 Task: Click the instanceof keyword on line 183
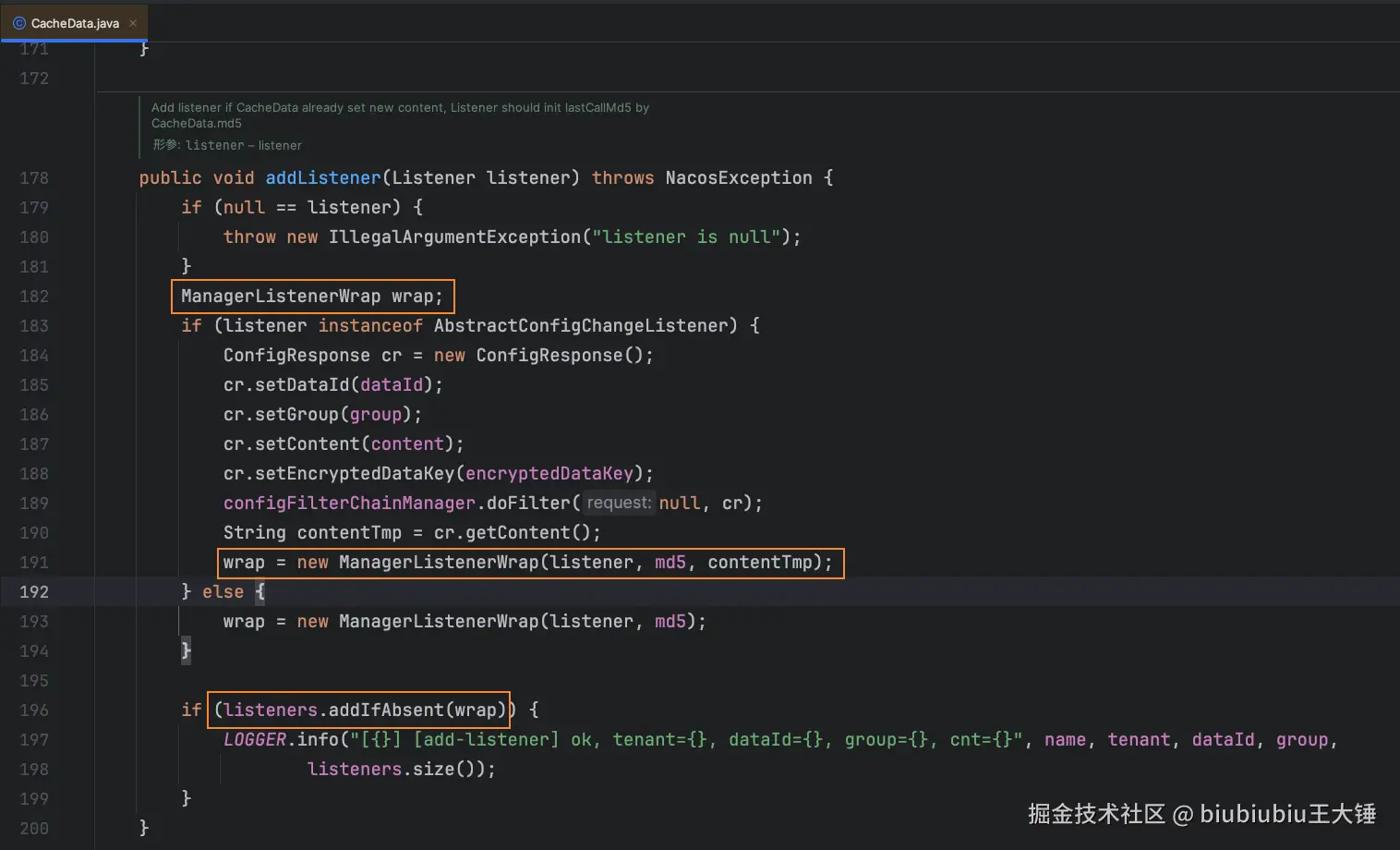pyautogui.click(x=370, y=326)
